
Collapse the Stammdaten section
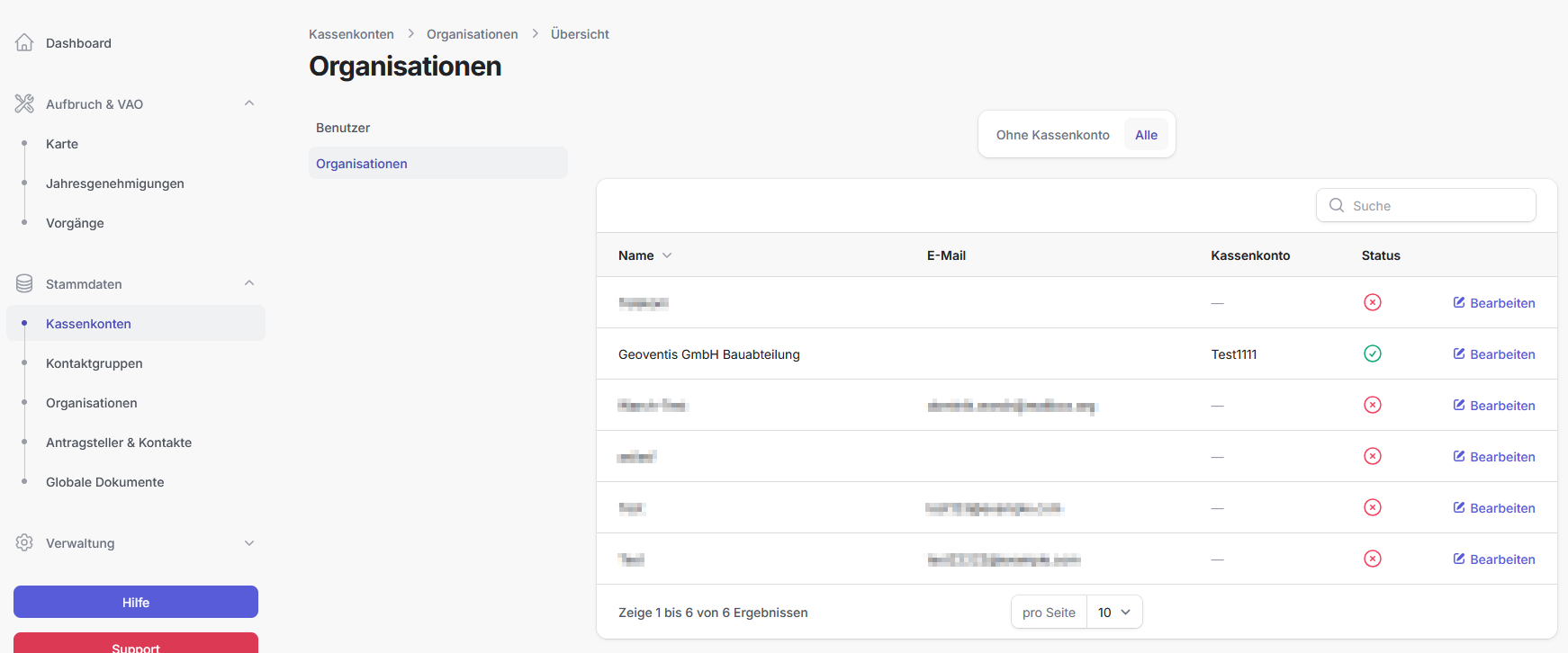249,283
